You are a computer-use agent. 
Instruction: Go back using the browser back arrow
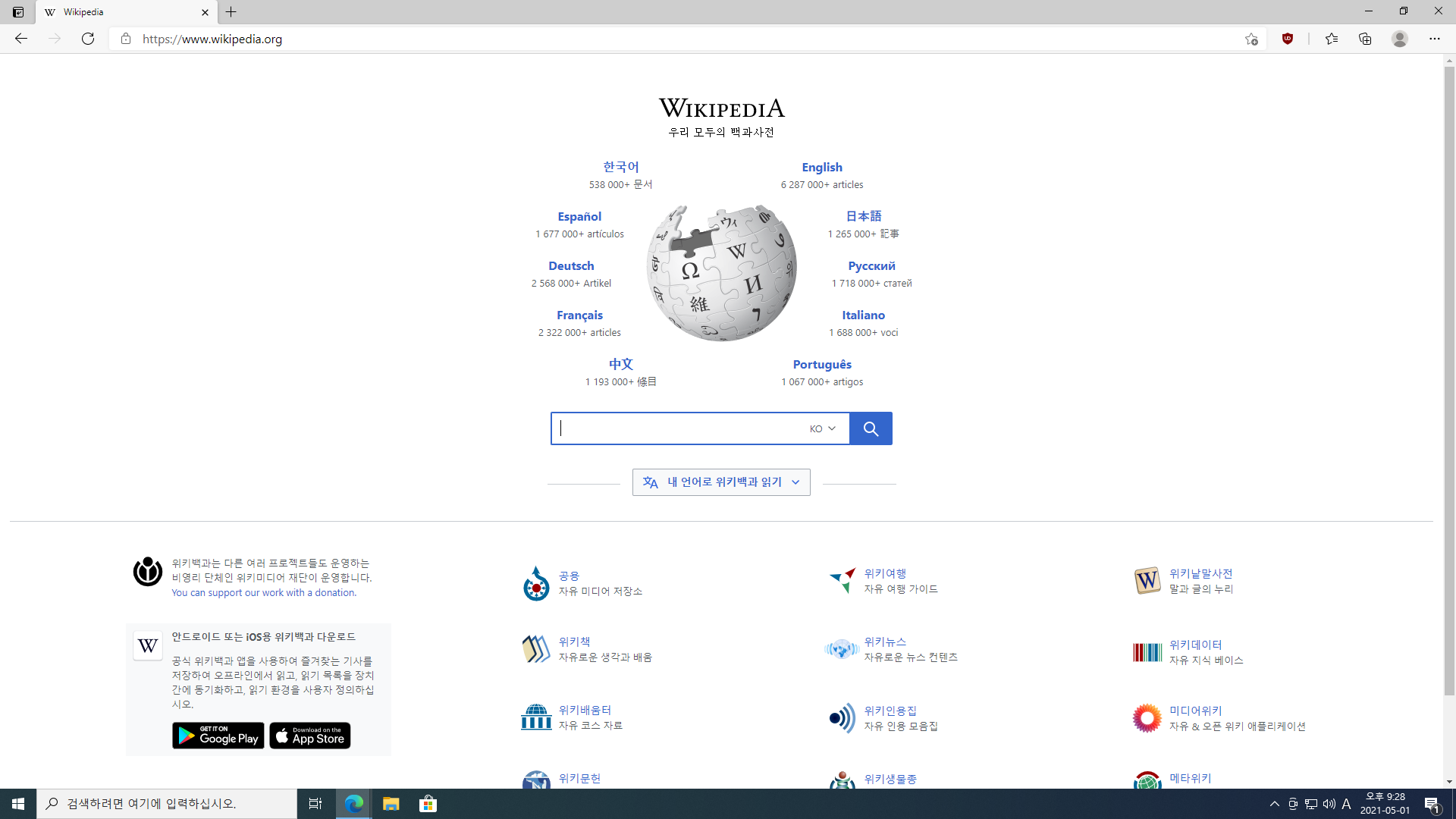21,39
